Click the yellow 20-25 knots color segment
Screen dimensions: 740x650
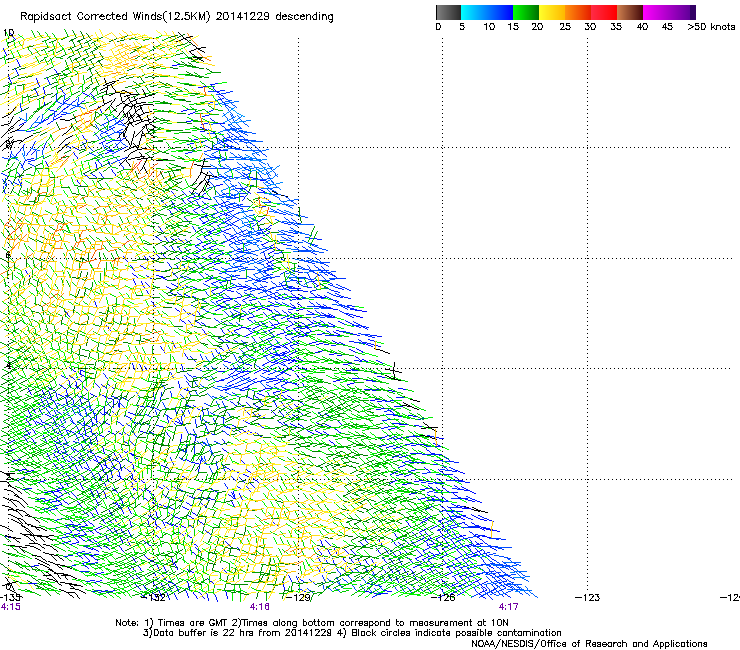552,12
